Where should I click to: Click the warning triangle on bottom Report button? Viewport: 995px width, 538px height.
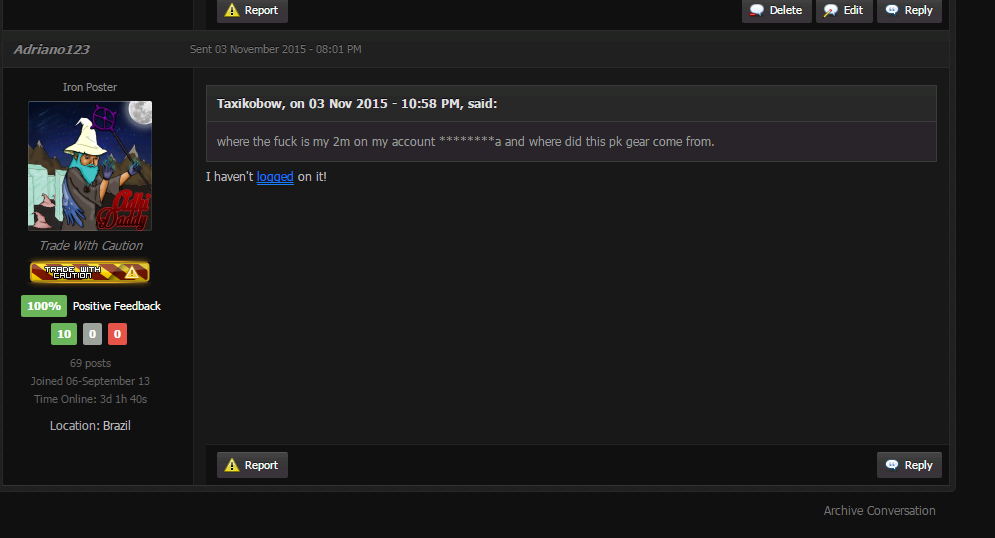pos(232,465)
